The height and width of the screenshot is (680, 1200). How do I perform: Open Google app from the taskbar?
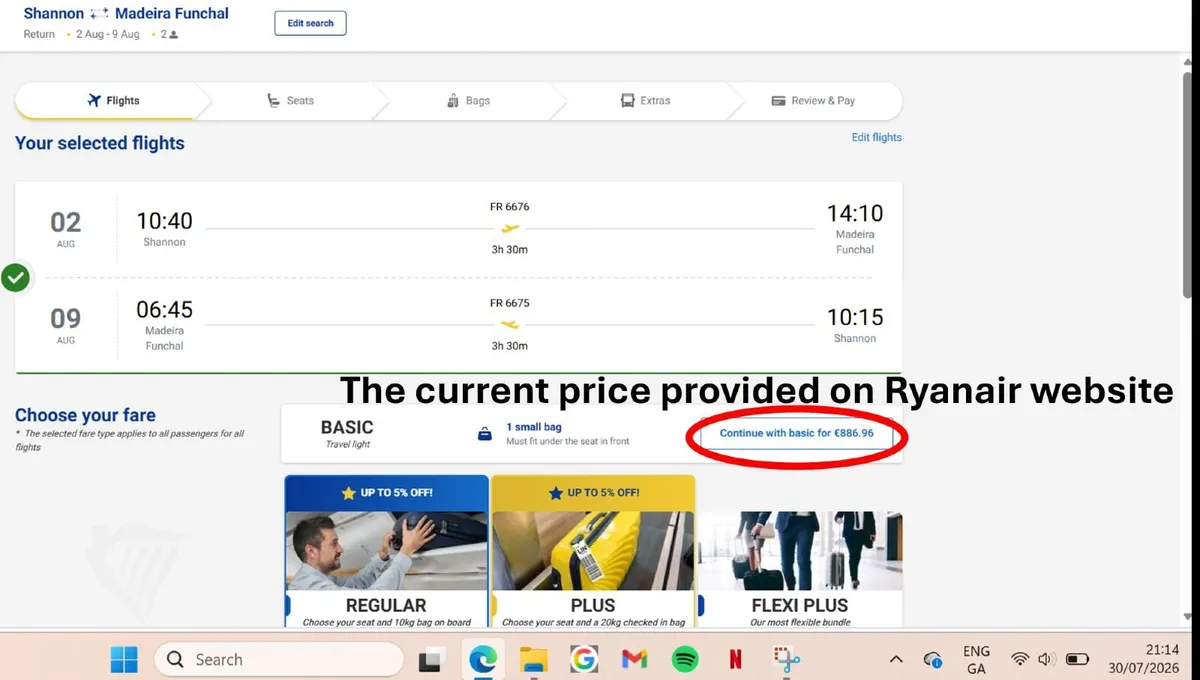[x=584, y=659]
